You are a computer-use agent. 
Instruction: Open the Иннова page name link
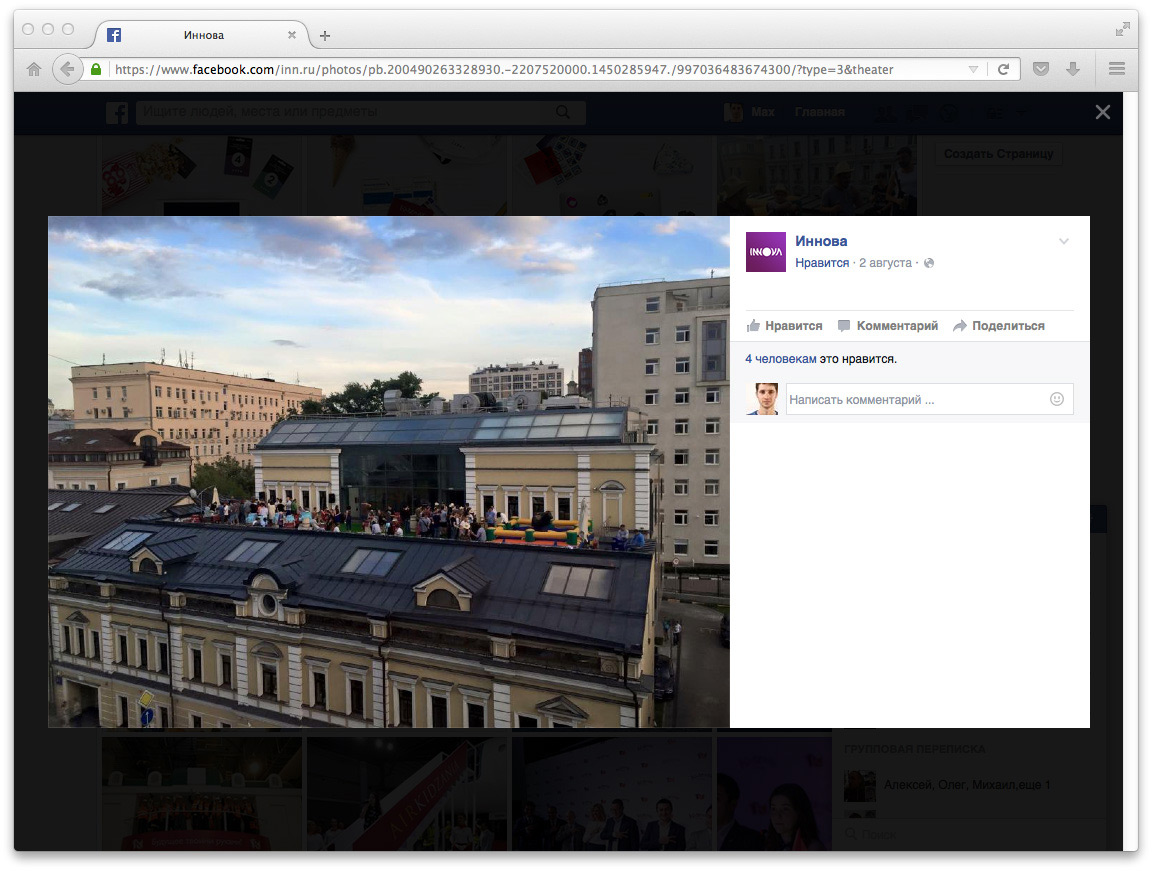tap(821, 241)
